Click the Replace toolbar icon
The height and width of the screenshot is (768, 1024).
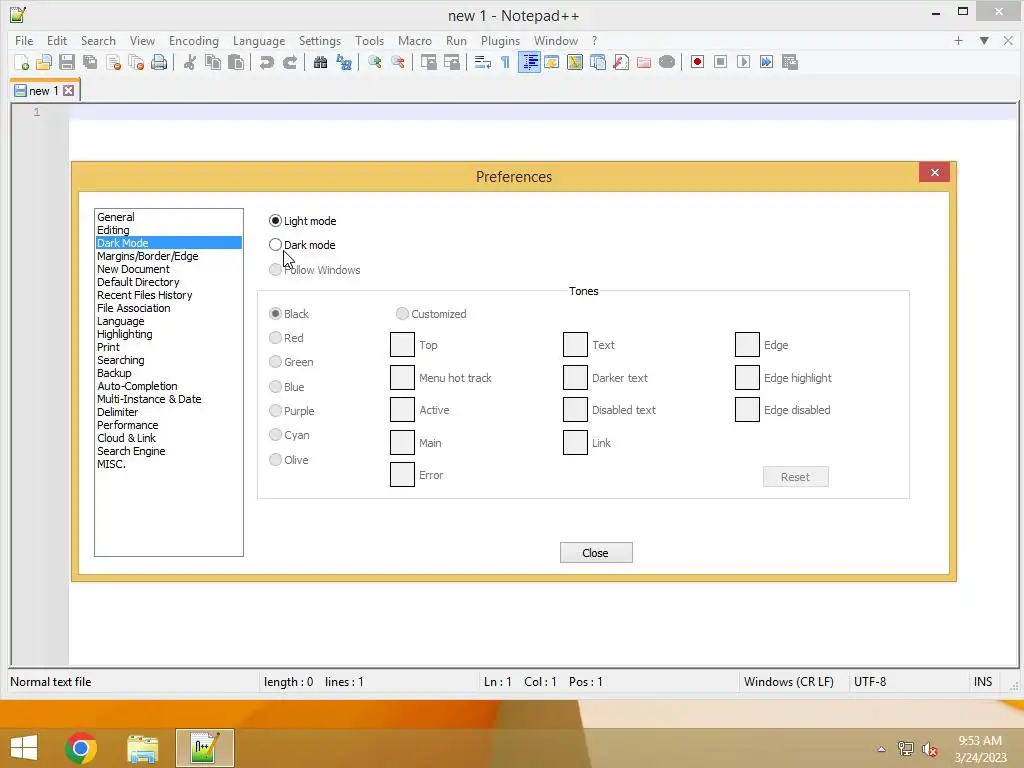tap(344, 62)
